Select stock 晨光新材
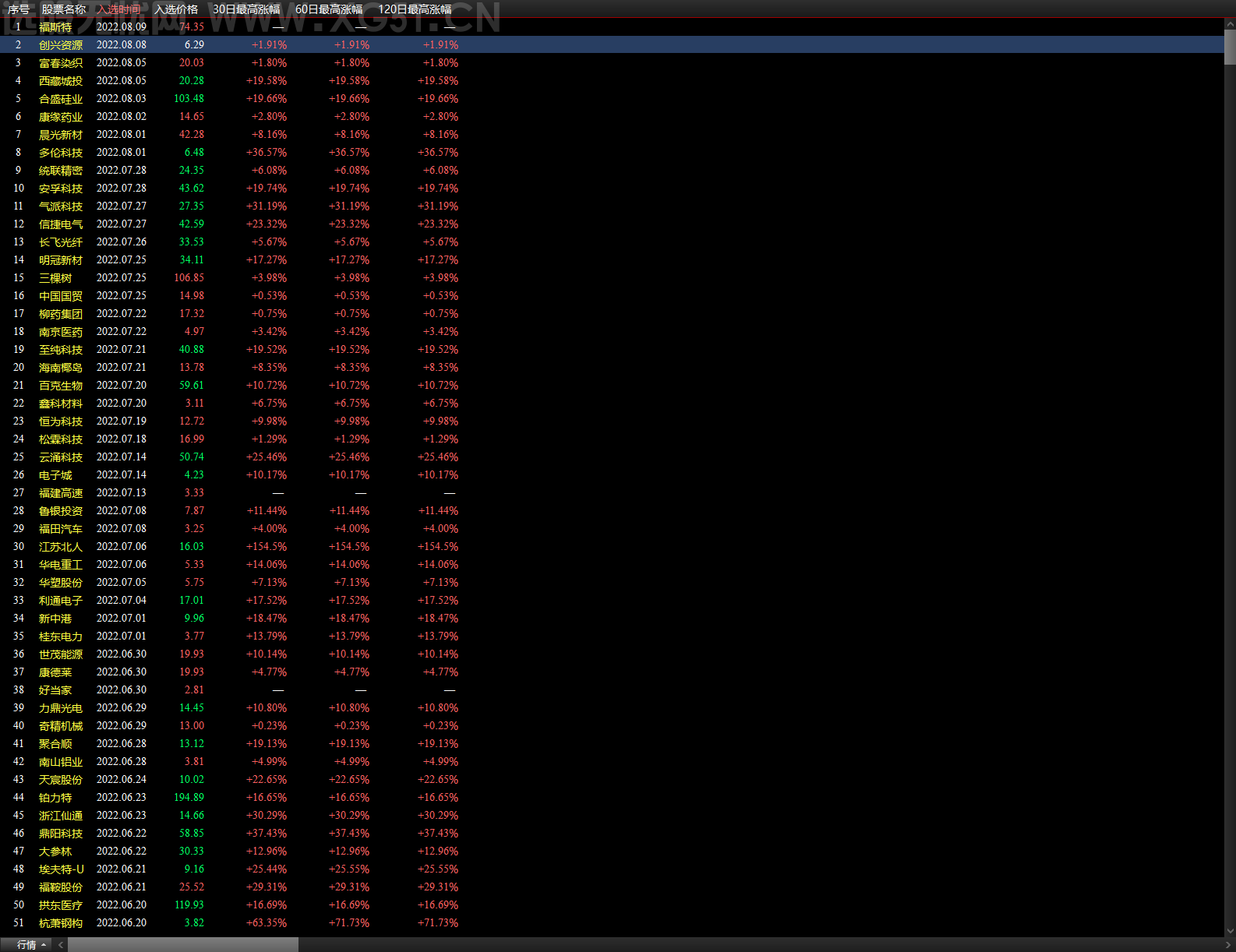 [x=61, y=135]
